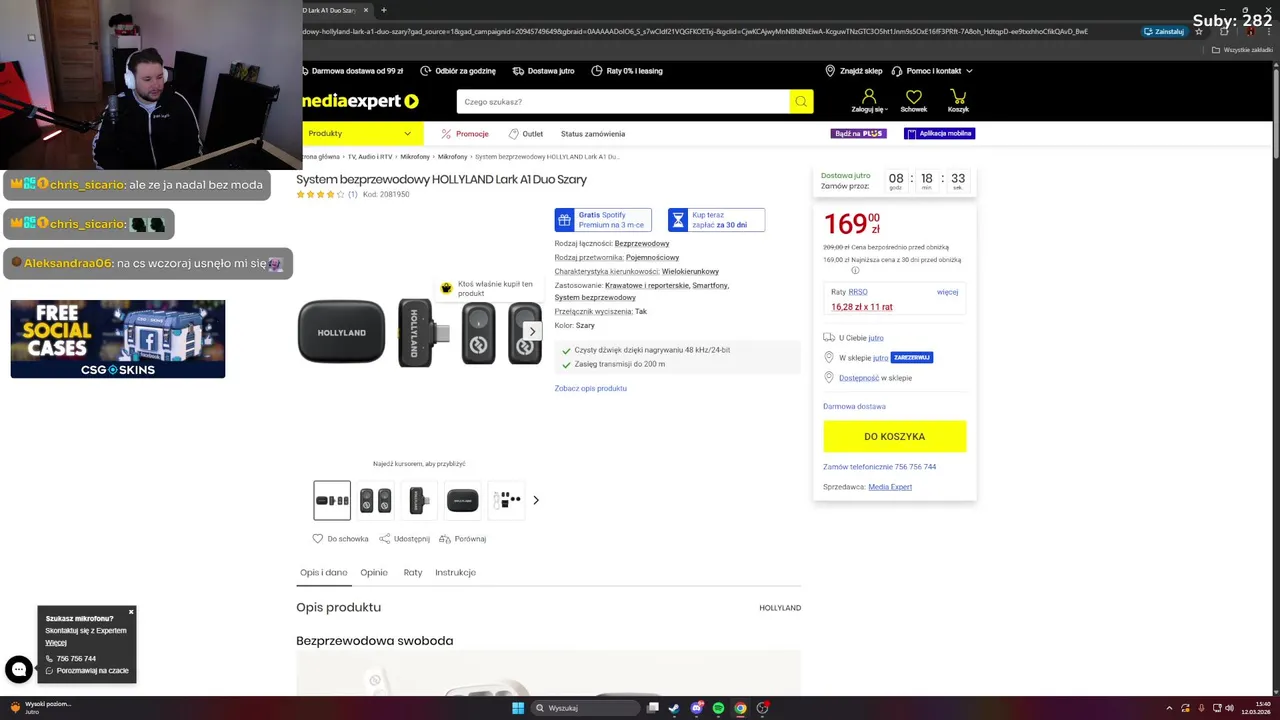Image resolution: width=1280 pixels, height=720 pixels.
Task: Open Spotify from the taskbar
Action: tap(718, 708)
